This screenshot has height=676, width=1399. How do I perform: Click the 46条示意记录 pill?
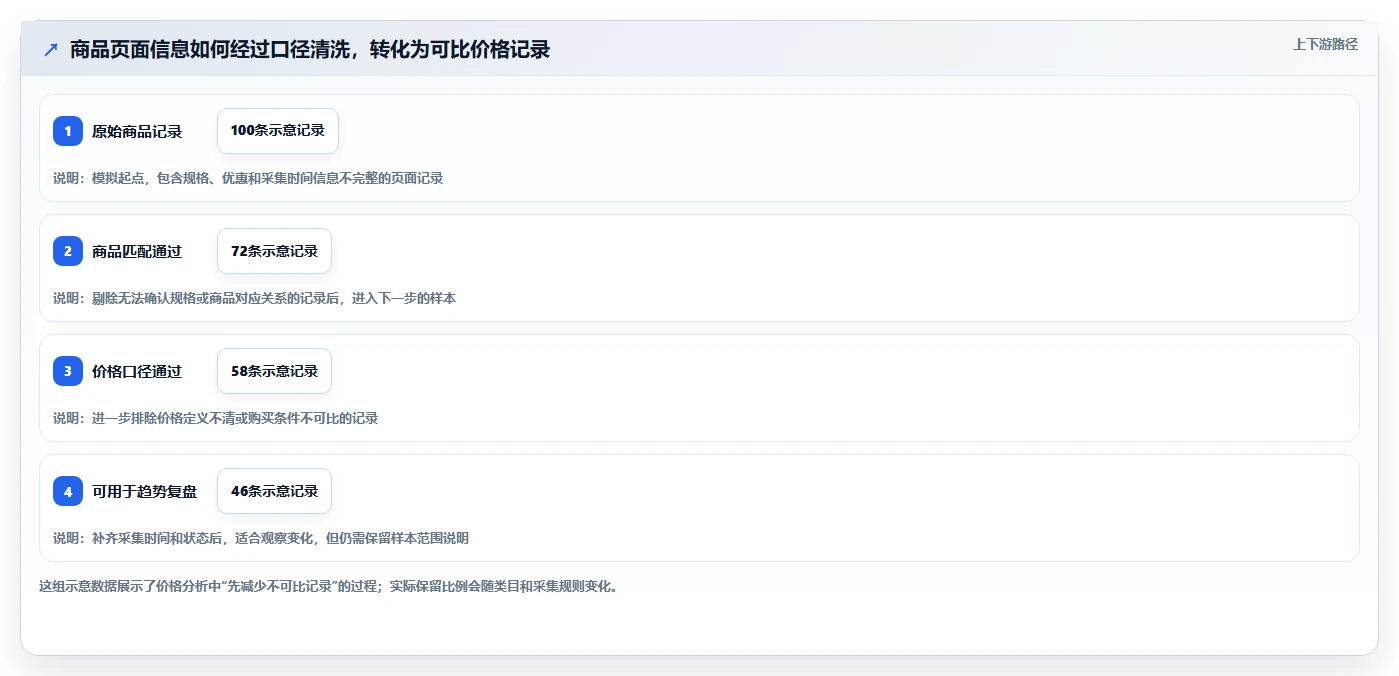pyautogui.click(x=274, y=491)
